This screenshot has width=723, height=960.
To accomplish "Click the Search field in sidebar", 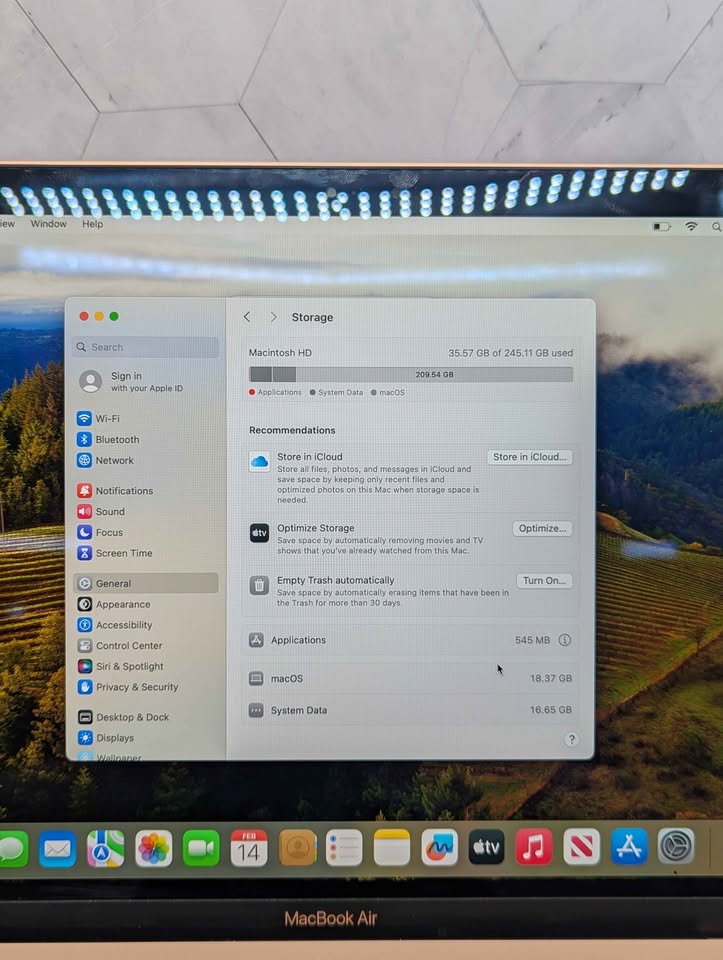I will [146, 347].
